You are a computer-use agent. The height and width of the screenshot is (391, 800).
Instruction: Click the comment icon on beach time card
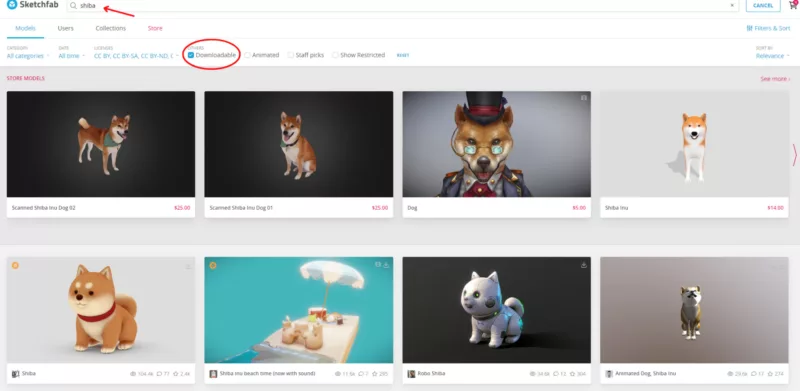(361, 374)
